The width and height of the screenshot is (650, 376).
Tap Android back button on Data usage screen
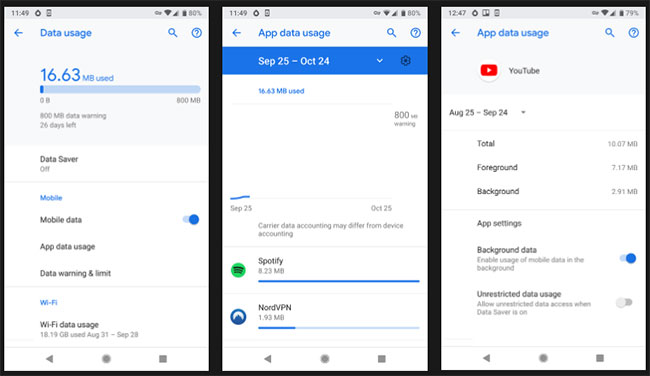[49, 359]
